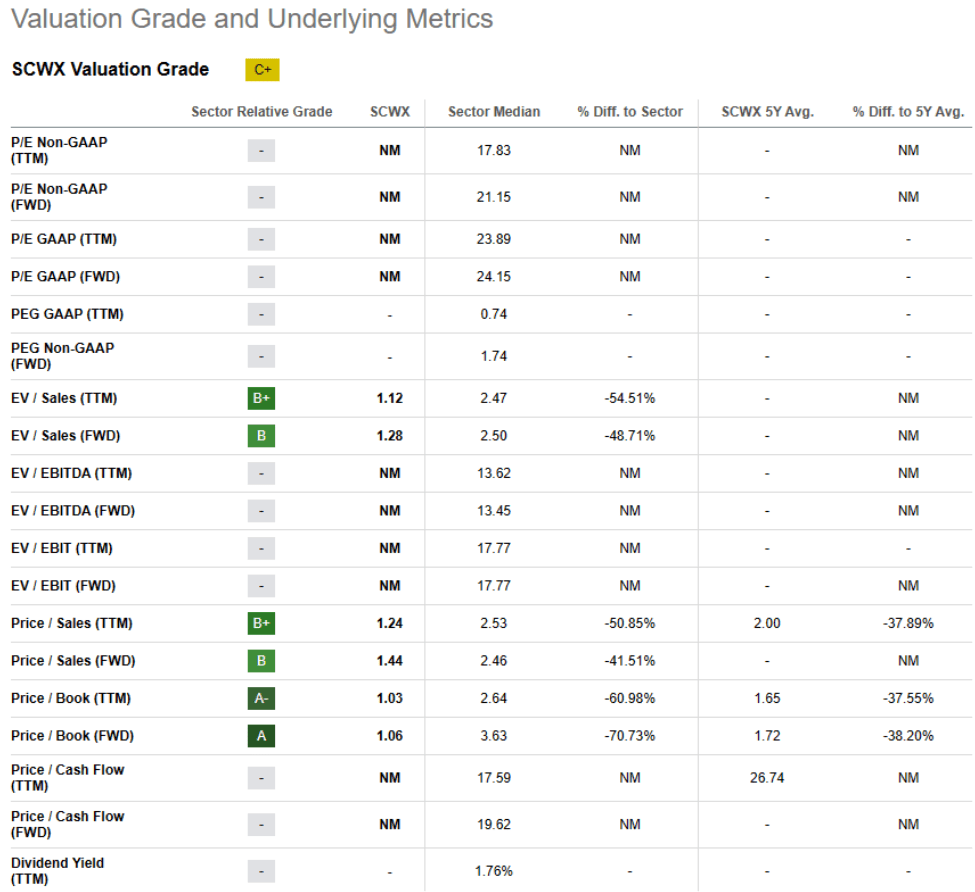Select the -70.73% sector difference value
This screenshot has height=892, width=975.
click(630, 736)
